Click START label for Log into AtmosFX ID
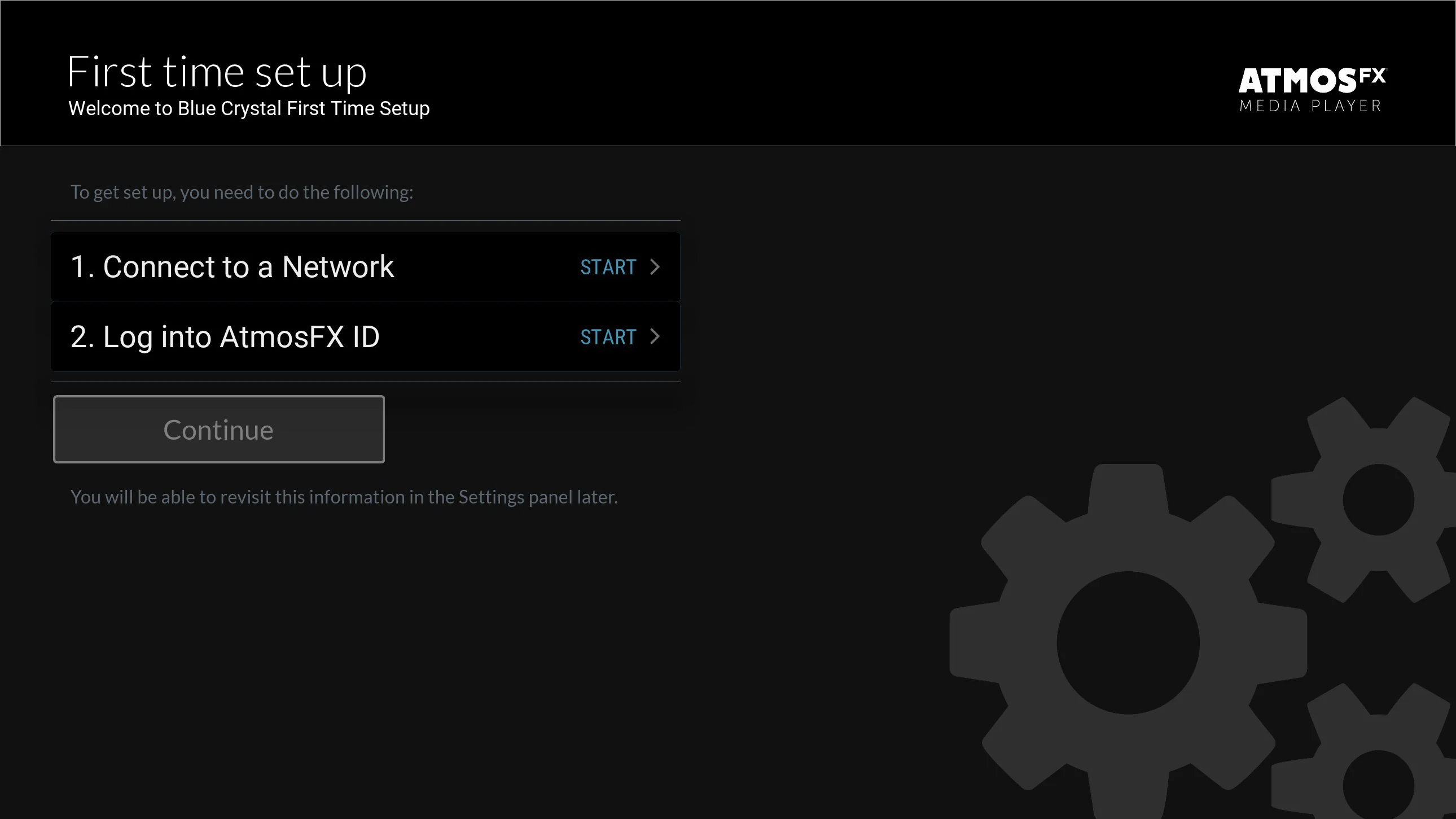Screen dimensions: 1456x819 (x=608, y=337)
